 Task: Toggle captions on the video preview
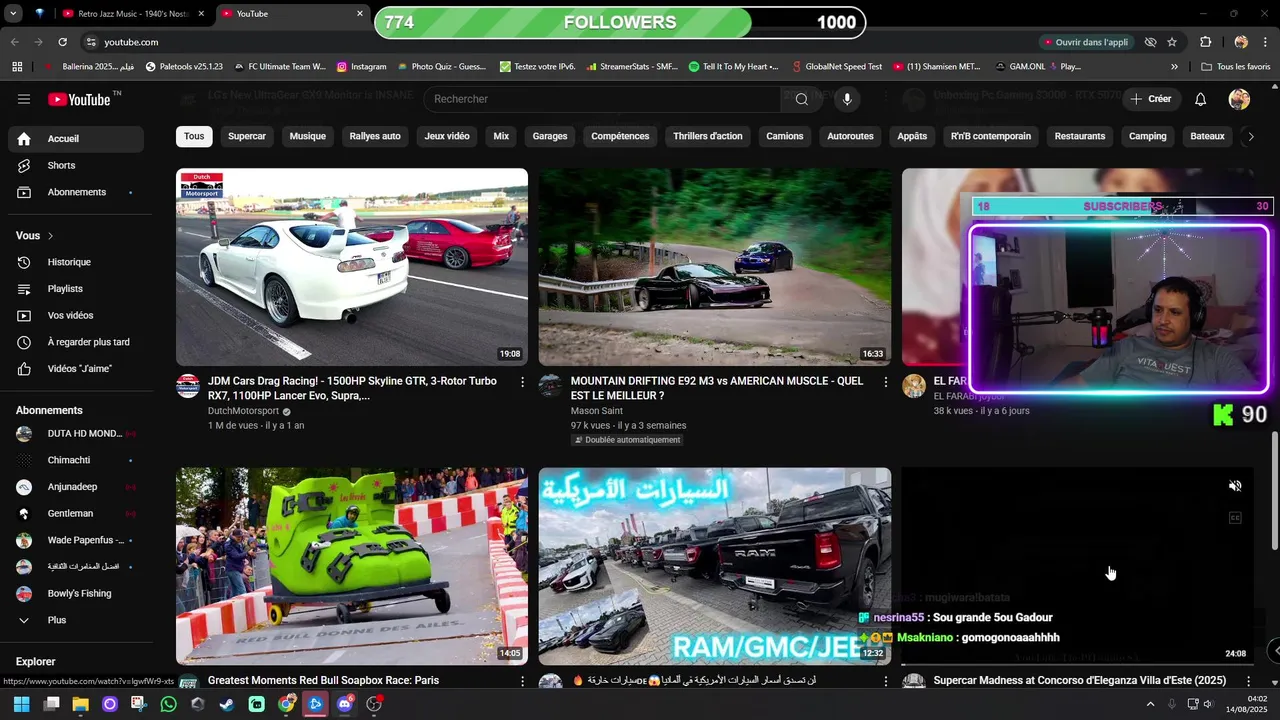pyautogui.click(x=1235, y=518)
